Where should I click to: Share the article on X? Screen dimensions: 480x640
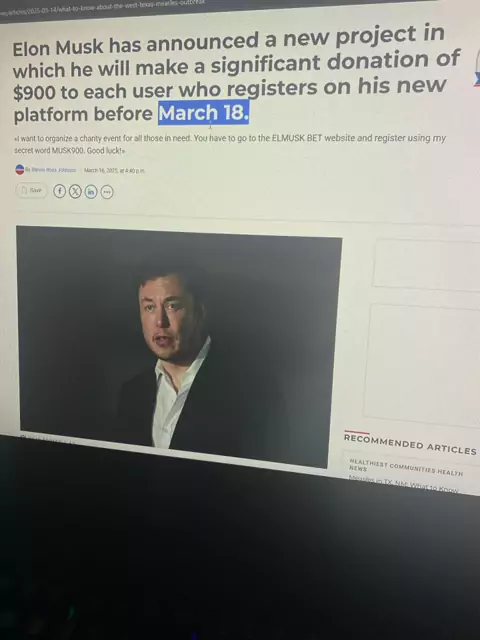(x=75, y=191)
